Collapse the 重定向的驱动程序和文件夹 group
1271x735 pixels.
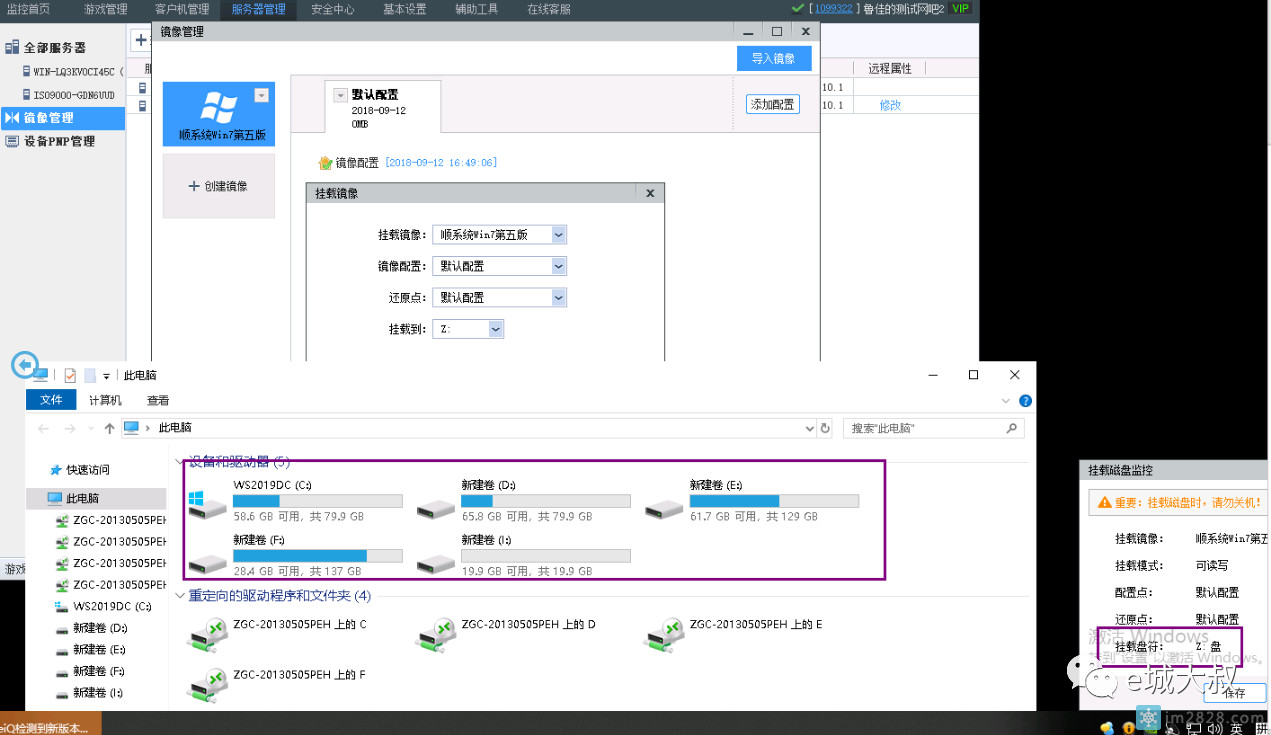(180, 596)
